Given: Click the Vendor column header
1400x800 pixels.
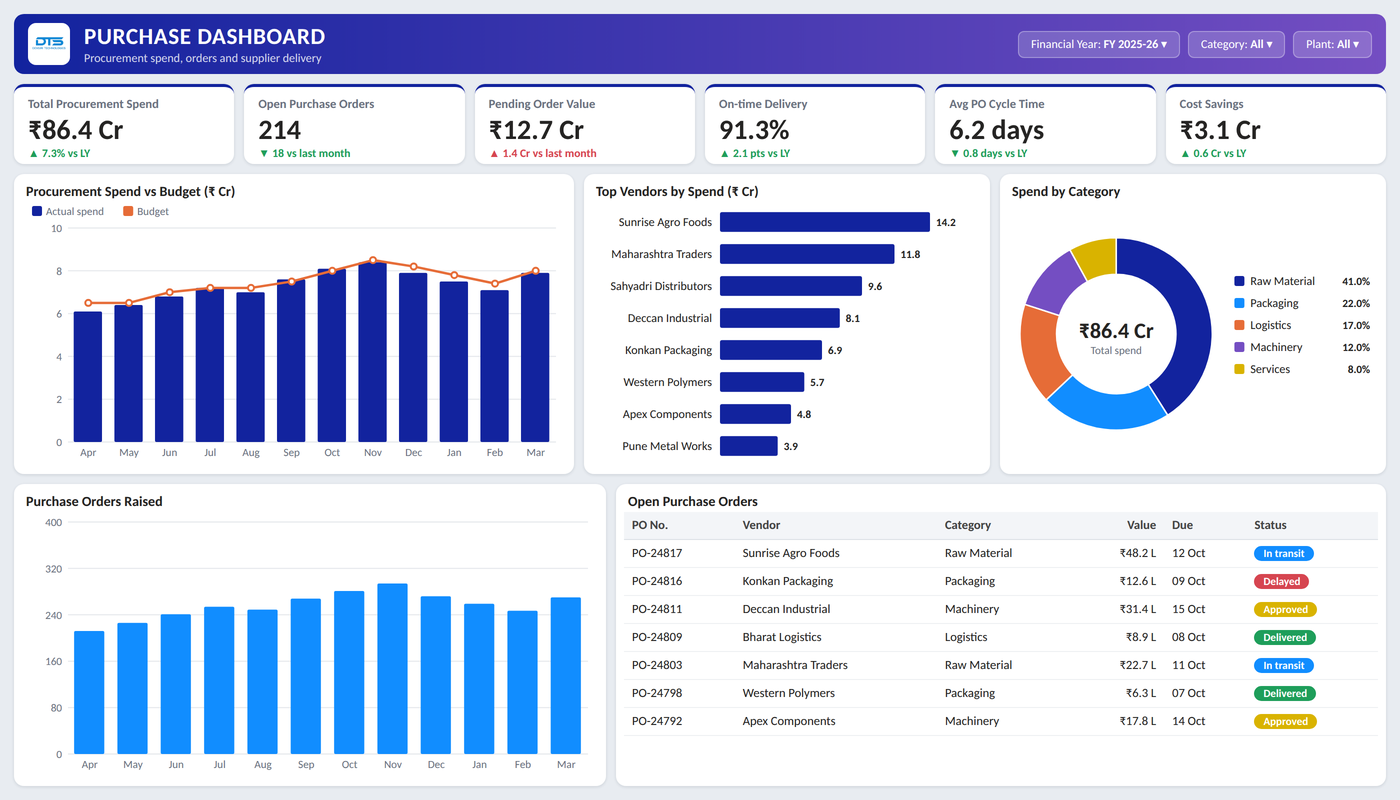Looking at the screenshot, I should point(761,525).
